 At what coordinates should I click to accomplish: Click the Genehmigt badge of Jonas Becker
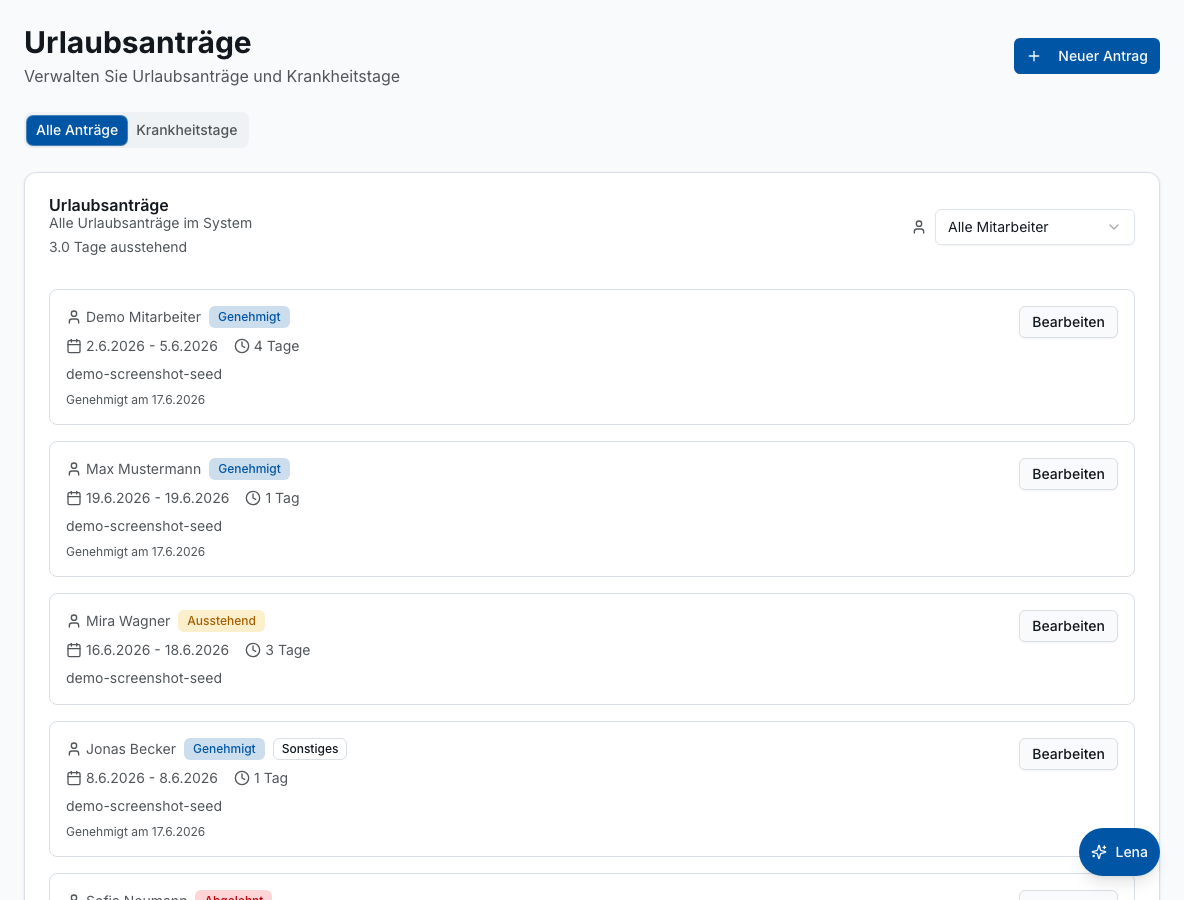(224, 749)
